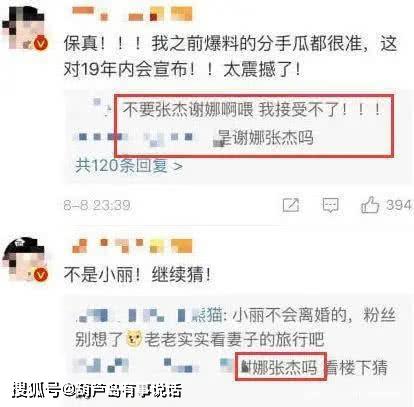
Task: Open first commenter's blurred username
Action: (x=132, y=14)
